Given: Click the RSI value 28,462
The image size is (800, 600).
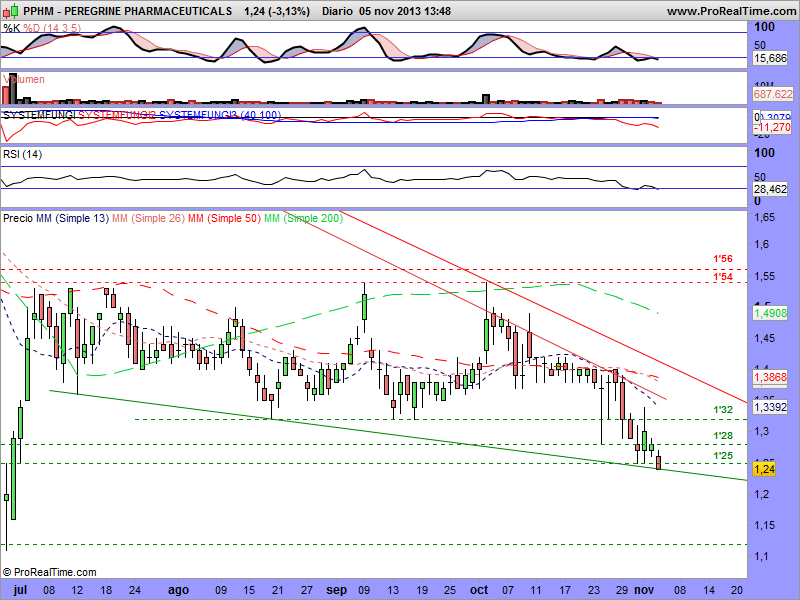Looking at the screenshot, I should click(770, 189).
